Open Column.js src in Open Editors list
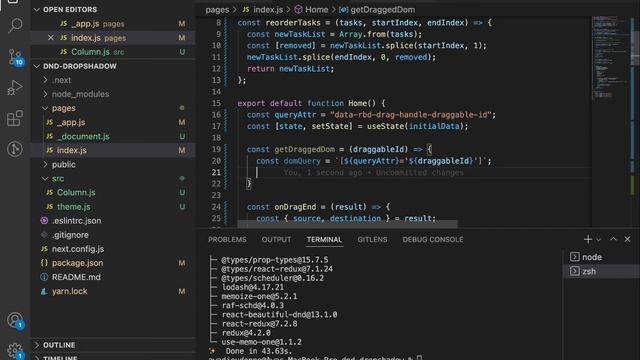Viewport: 640px width, 360px height. 113,52
